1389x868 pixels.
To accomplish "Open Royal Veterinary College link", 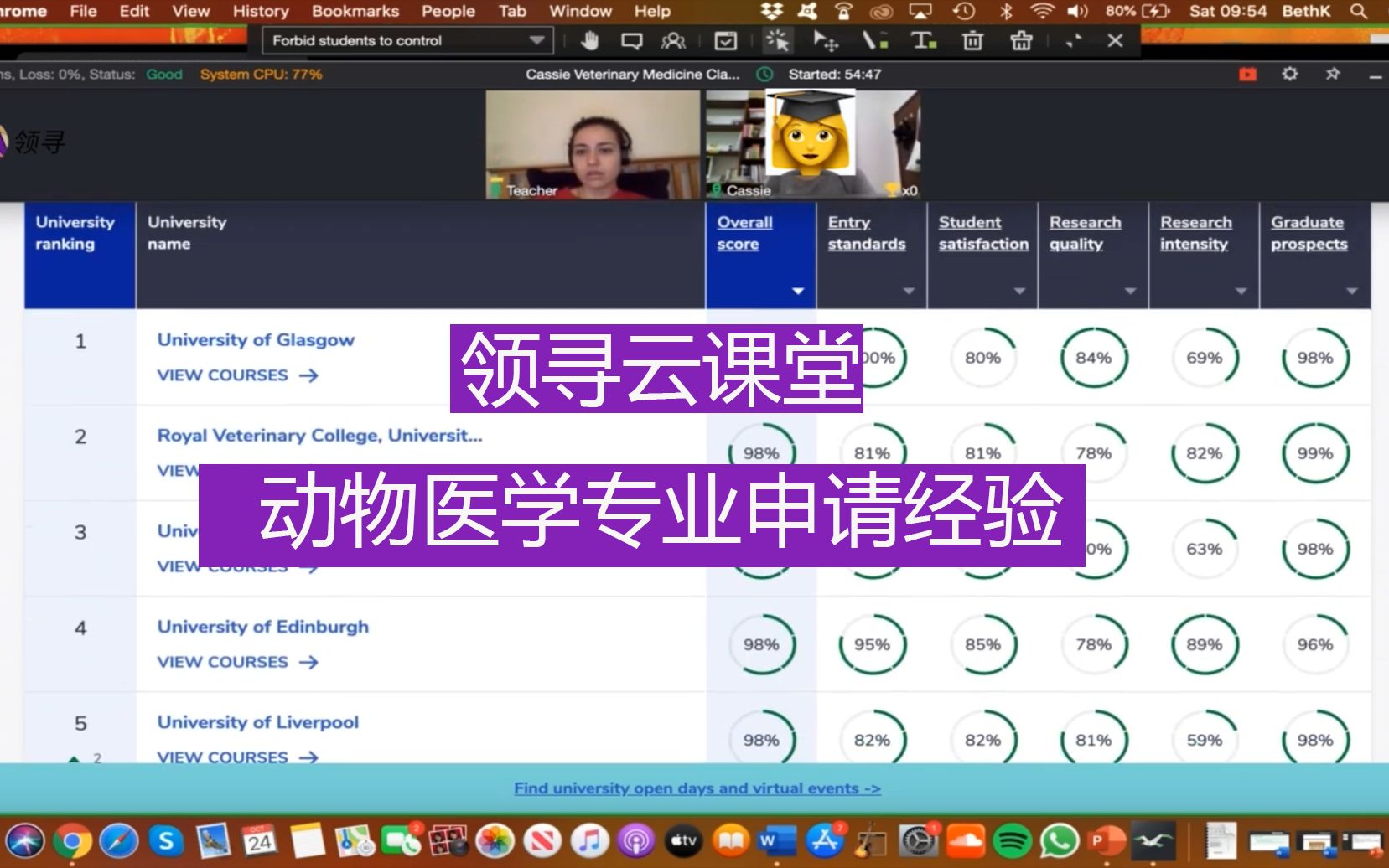I will [x=319, y=436].
